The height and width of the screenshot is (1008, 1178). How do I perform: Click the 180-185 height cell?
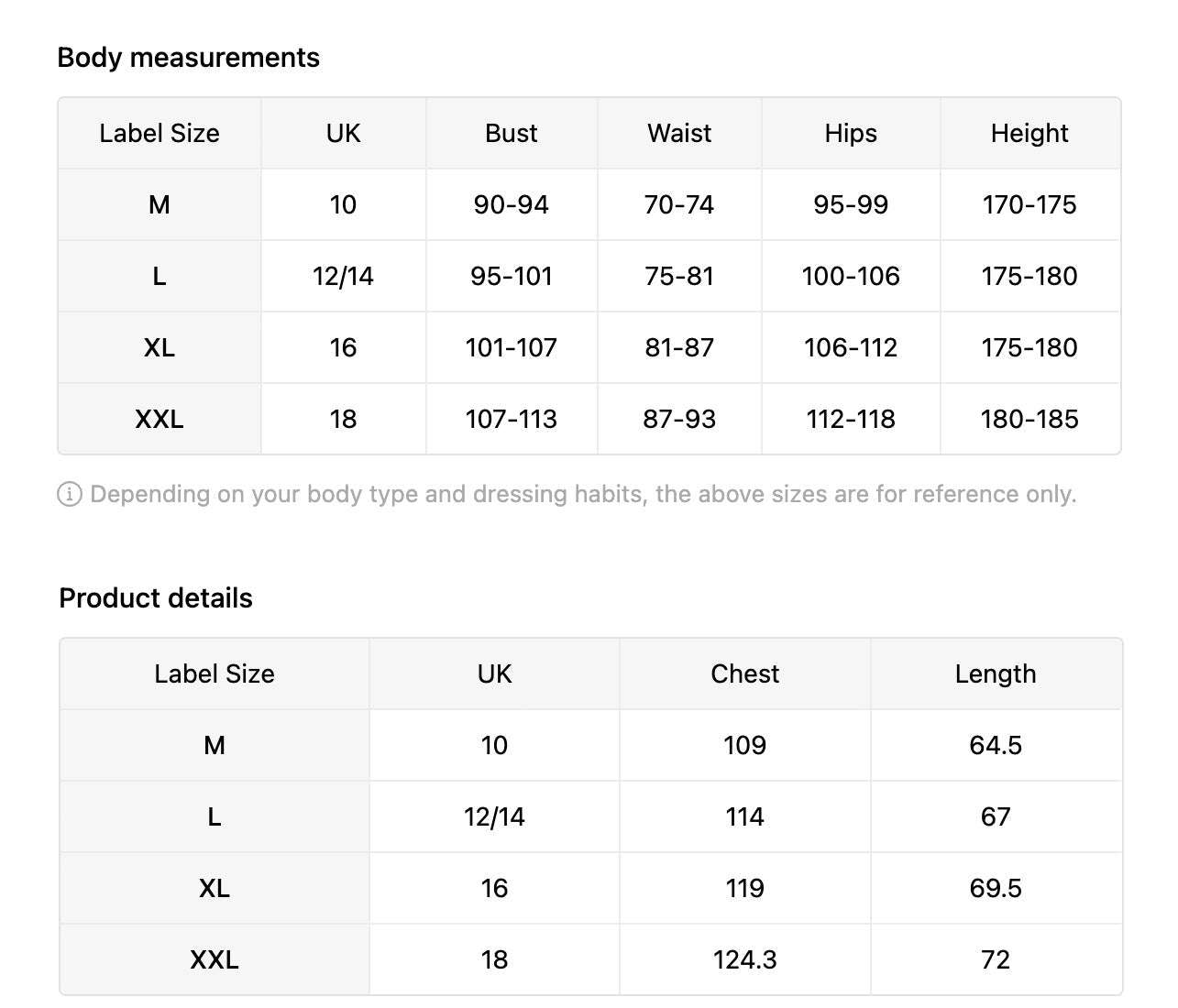[x=1029, y=420]
